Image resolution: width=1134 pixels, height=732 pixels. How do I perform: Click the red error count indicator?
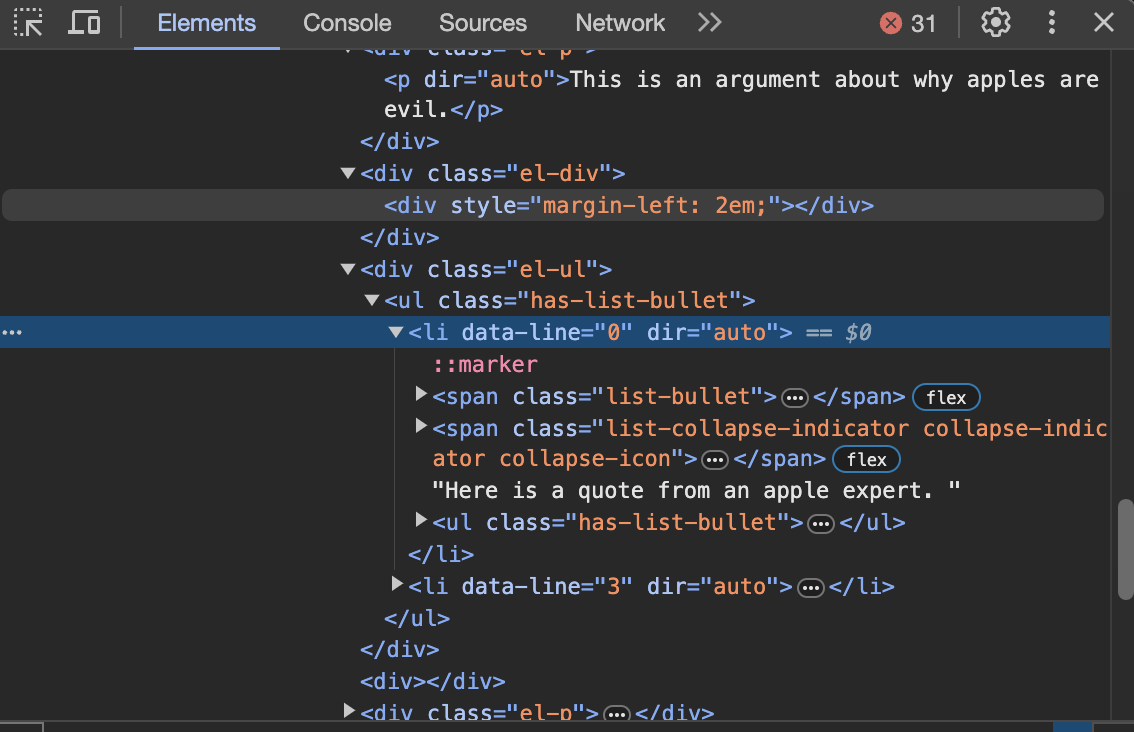[x=908, y=23]
